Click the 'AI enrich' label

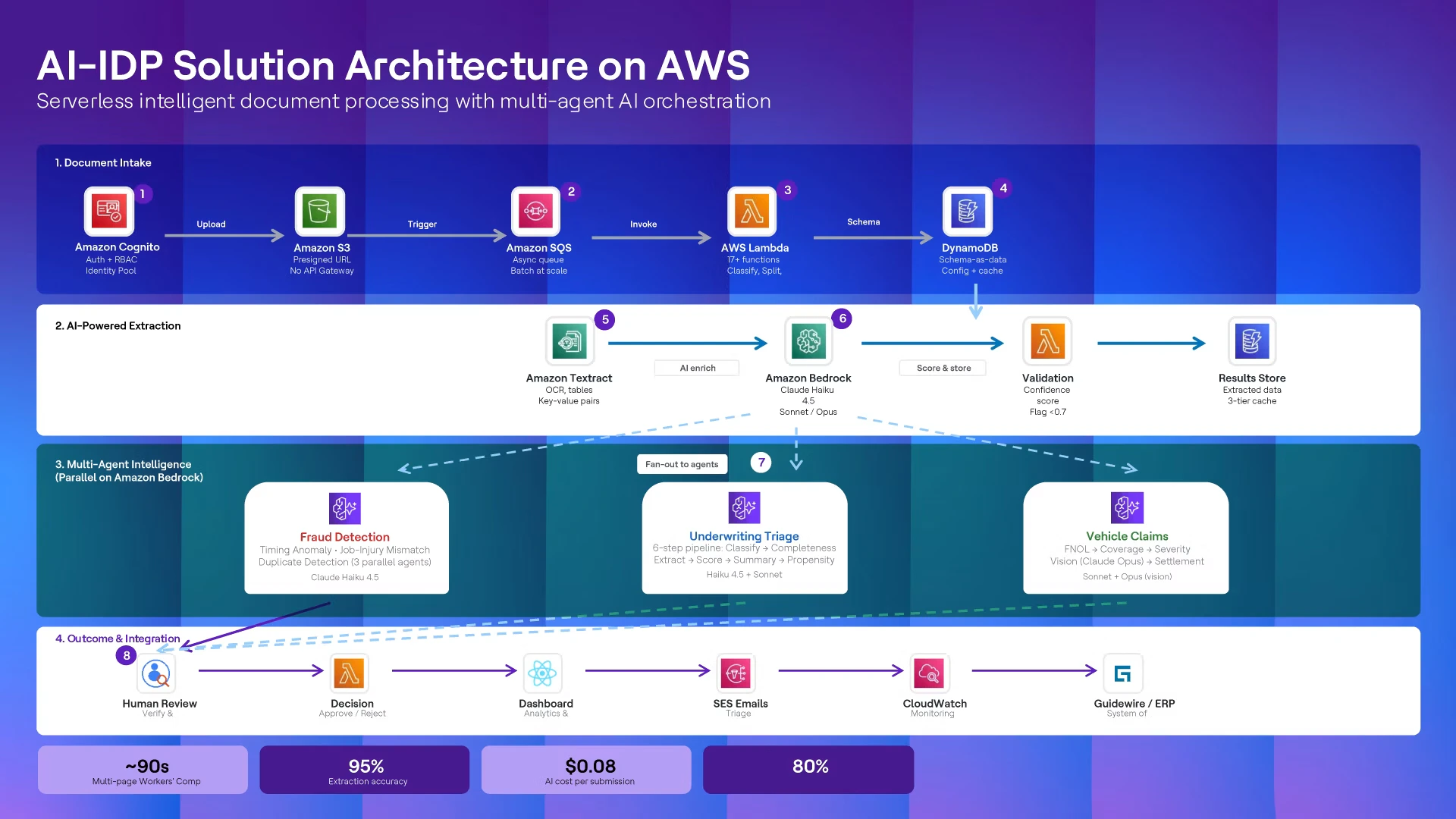pyautogui.click(x=697, y=368)
